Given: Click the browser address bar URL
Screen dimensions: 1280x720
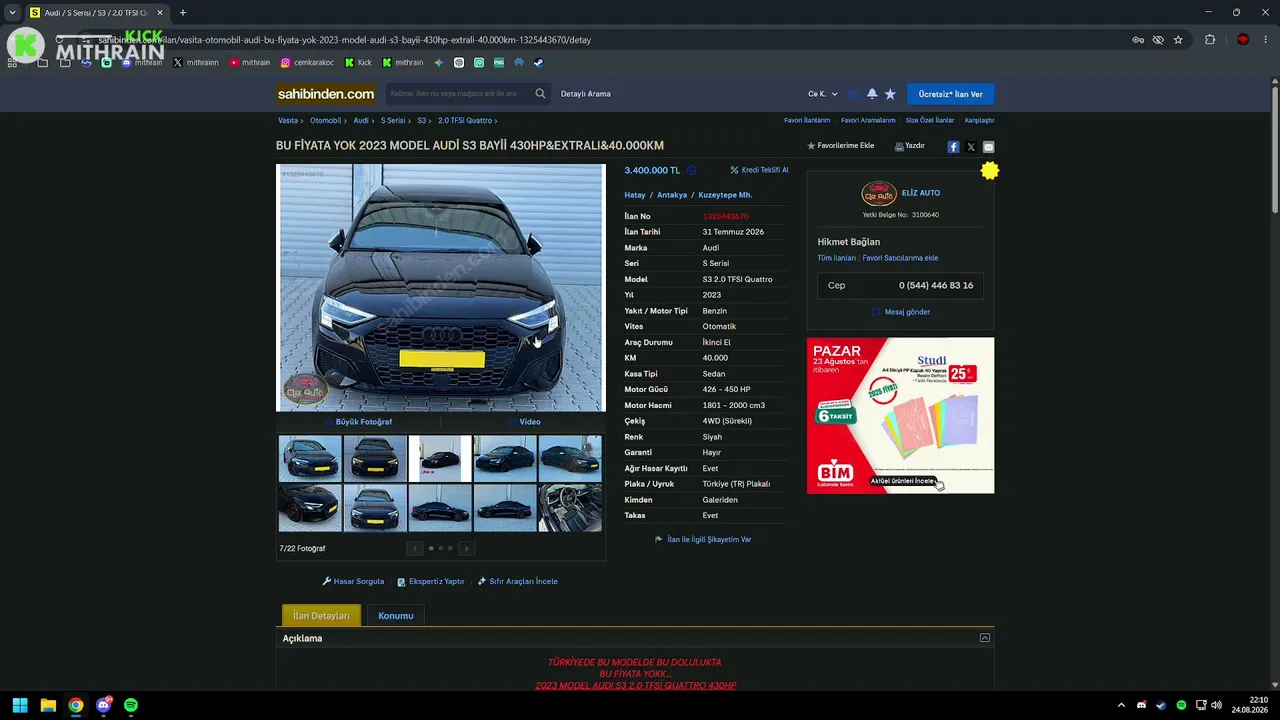Looking at the screenshot, I should (x=345, y=40).
